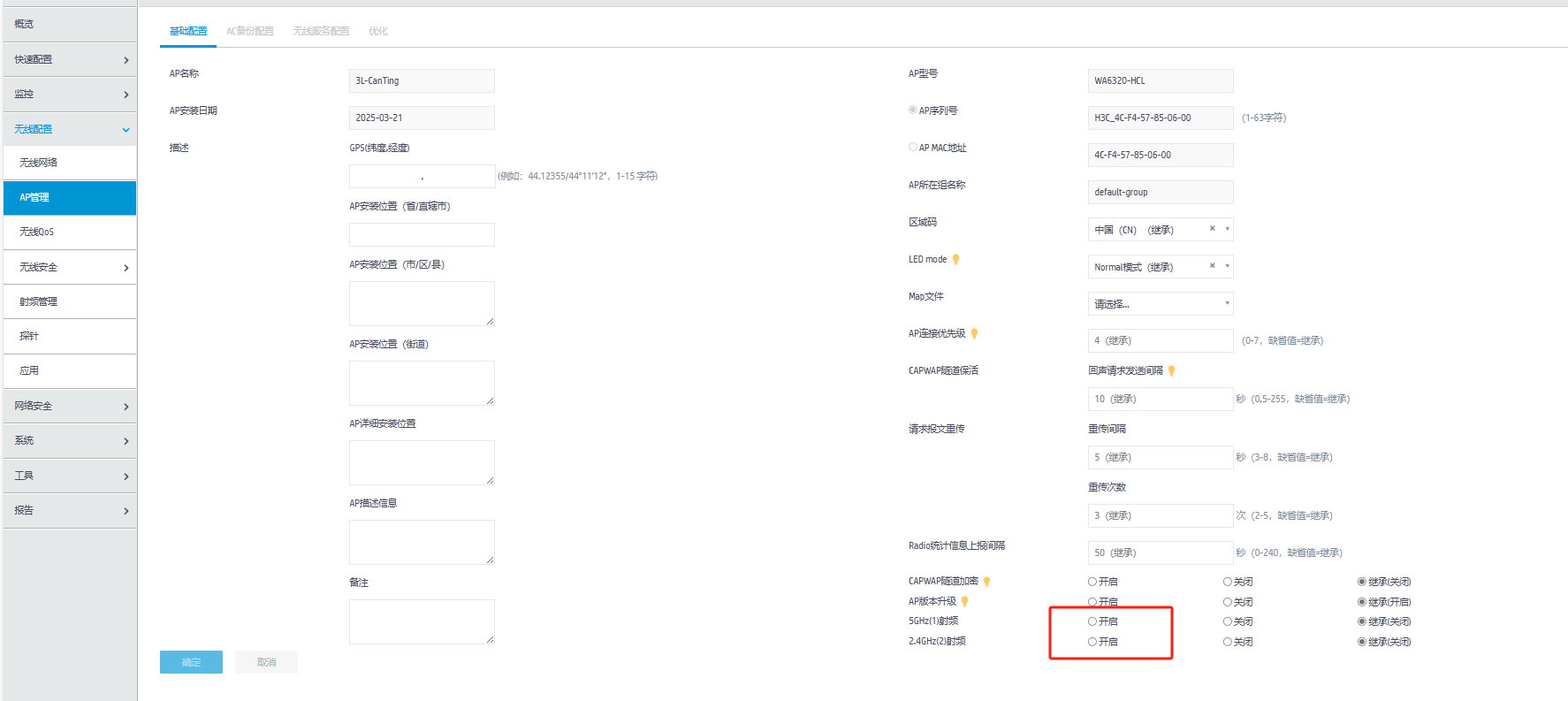Open the LED mode dropdown
The height and width of the screenshot is (701, 1568).
pyautogui.click(x=1161, y=267)
